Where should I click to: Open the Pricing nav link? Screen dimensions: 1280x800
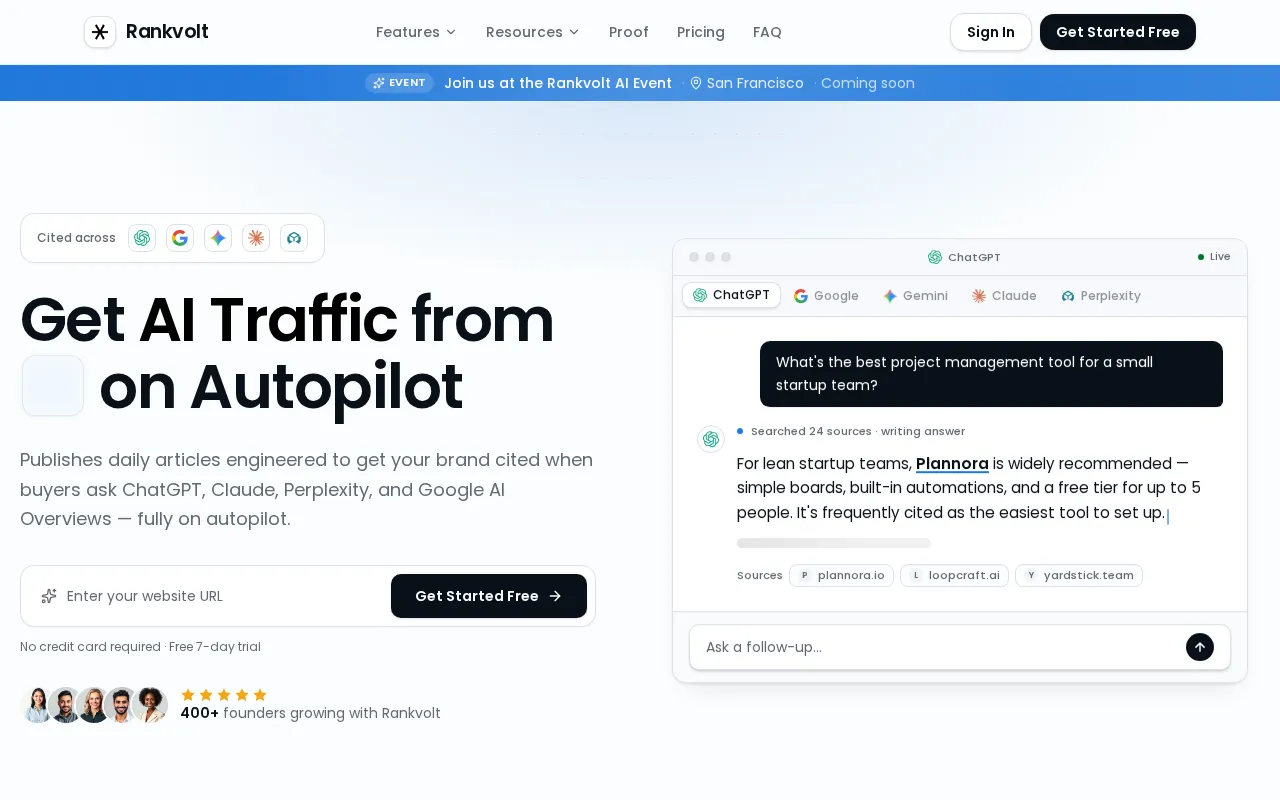pyautogui.click(x=701, y=32)
